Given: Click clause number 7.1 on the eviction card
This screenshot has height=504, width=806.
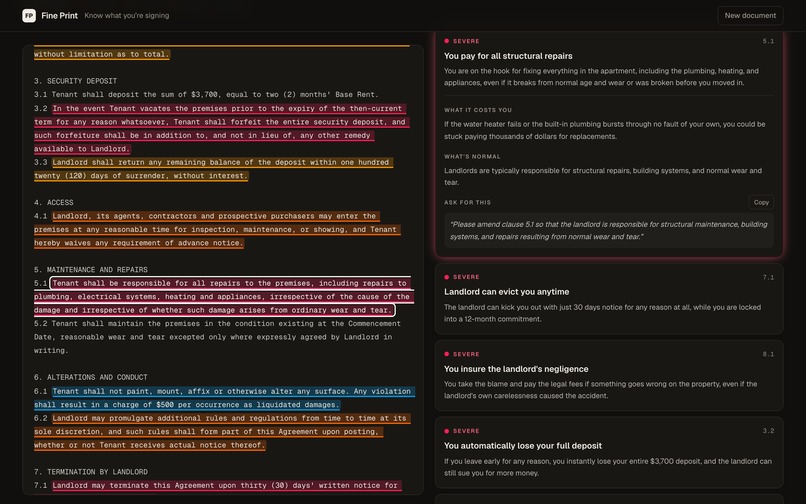Looking at the screenshot, I should click(768, 277).
